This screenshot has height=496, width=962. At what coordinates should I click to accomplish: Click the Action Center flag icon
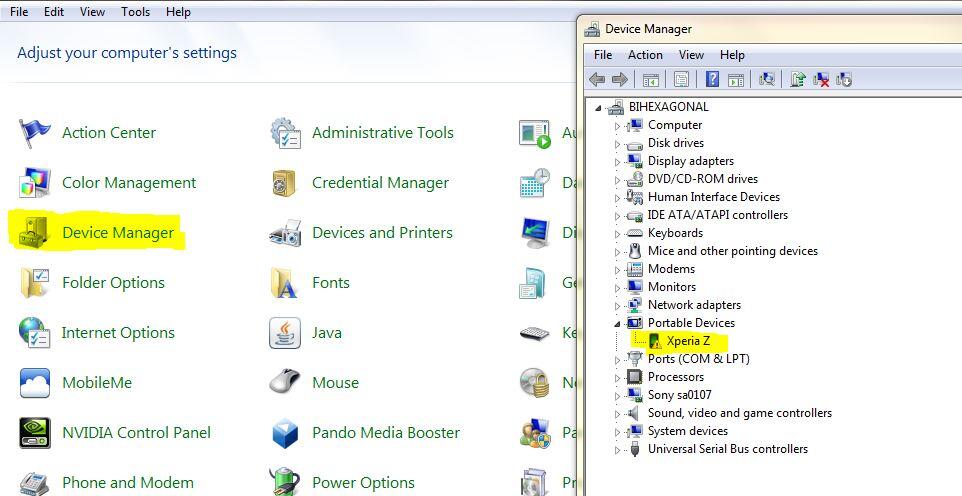34,133
